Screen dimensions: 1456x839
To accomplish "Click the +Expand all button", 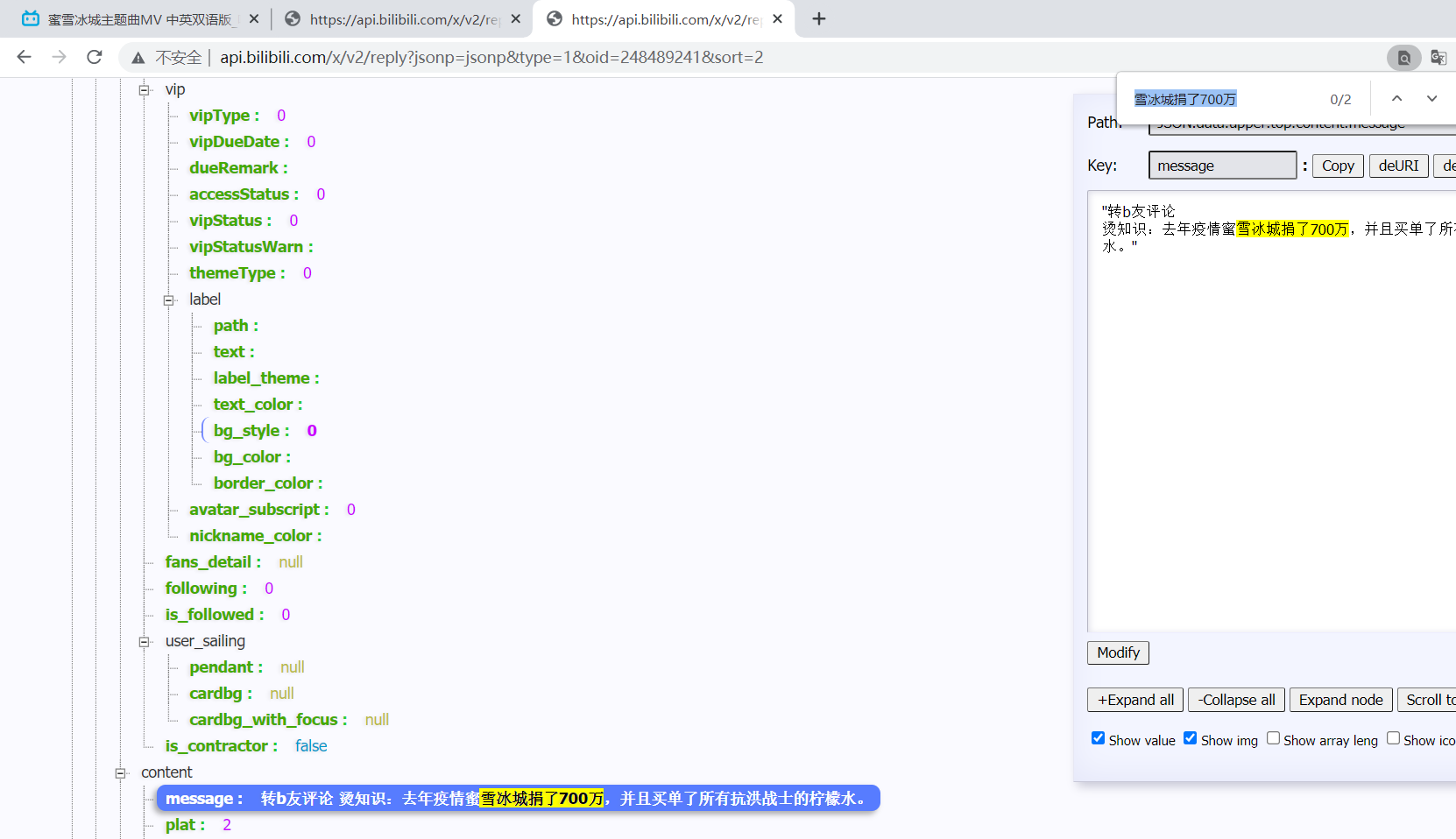I will click(1135, 700).
